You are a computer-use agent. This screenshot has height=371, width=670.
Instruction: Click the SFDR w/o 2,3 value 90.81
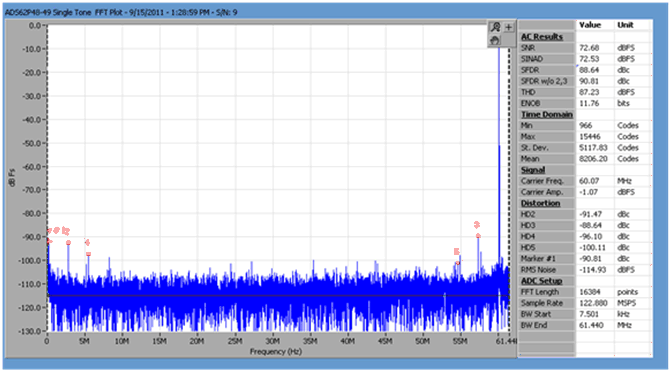[x=589, y=81]
